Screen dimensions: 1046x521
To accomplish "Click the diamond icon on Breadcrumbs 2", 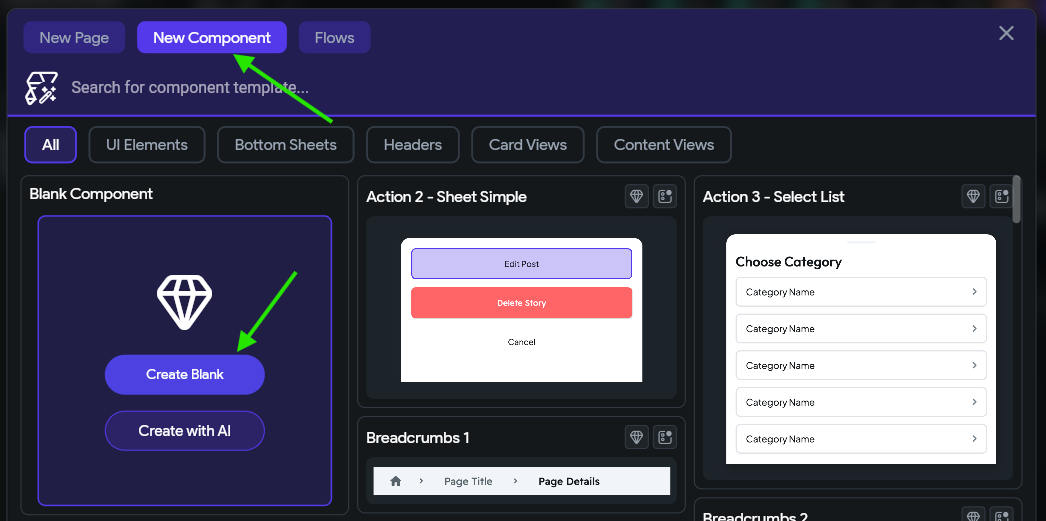I will point(973,516).
